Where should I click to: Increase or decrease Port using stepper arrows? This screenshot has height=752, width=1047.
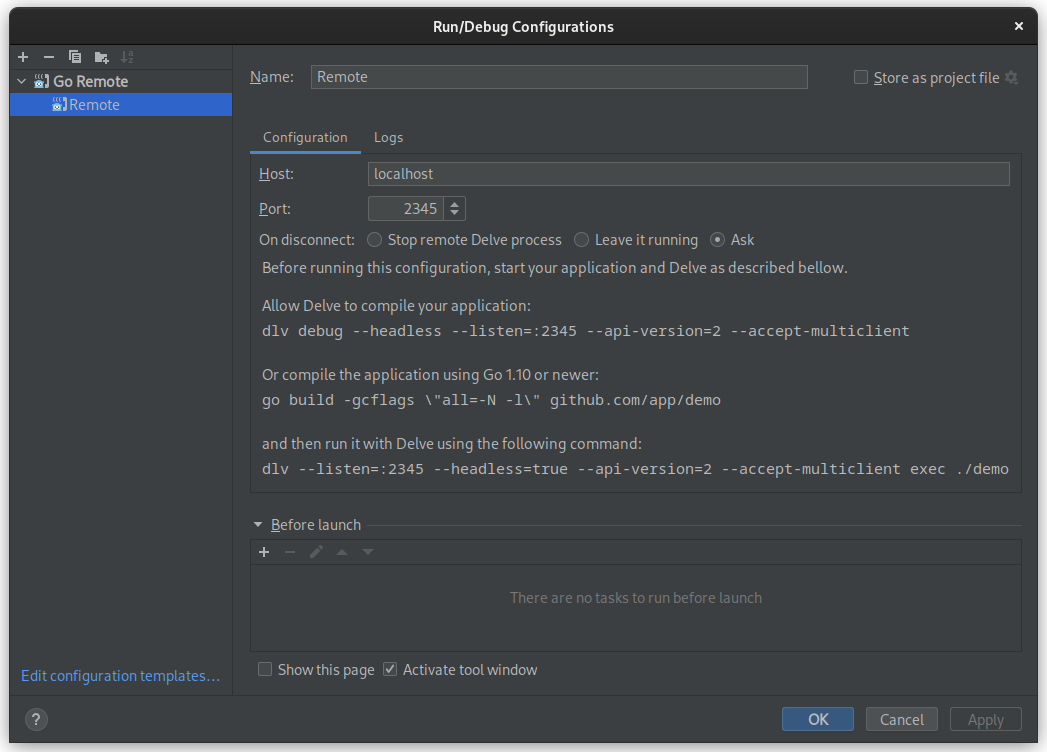click(x=455, y=209)
